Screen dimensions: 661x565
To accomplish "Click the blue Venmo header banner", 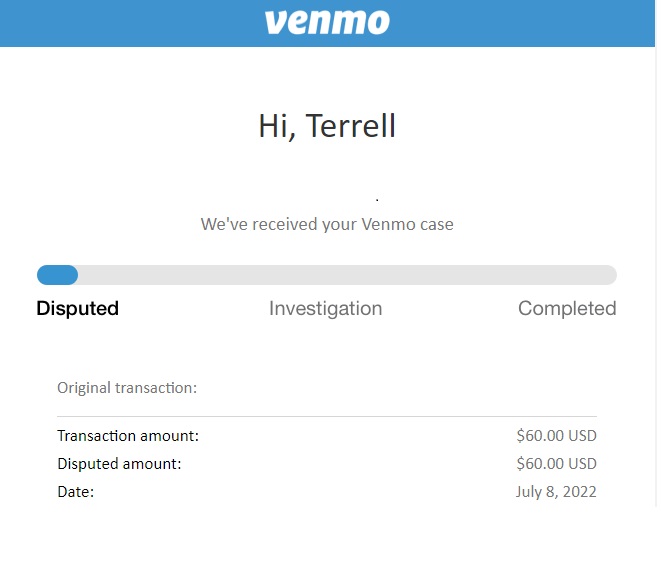I will tap(327, 23).
